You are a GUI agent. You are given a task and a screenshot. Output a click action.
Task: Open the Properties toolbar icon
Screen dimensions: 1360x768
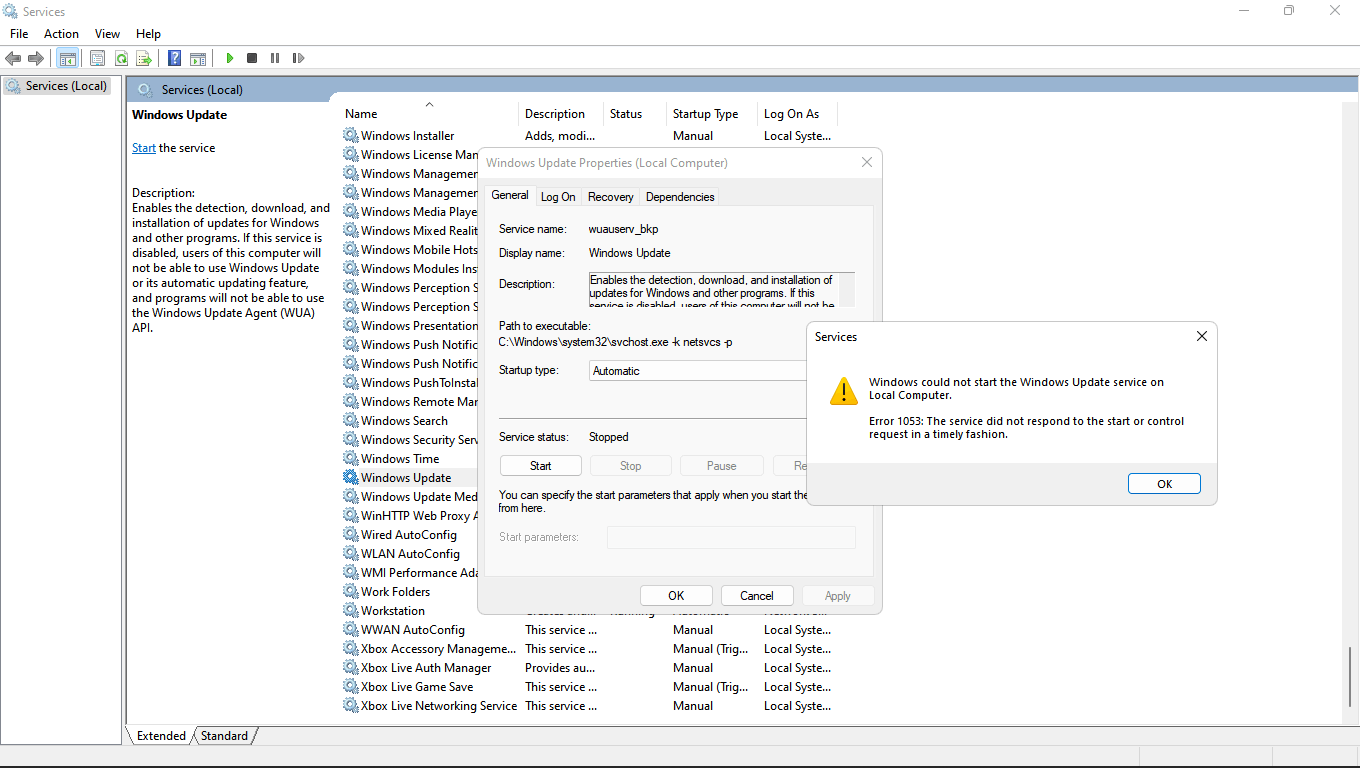point(97,58)
